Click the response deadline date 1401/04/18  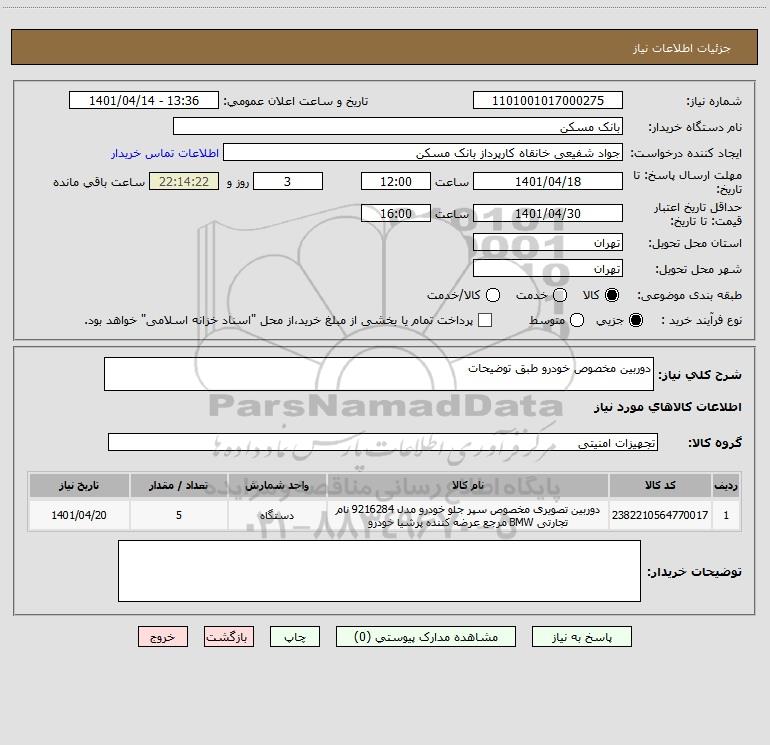click(x=548, y=181)
